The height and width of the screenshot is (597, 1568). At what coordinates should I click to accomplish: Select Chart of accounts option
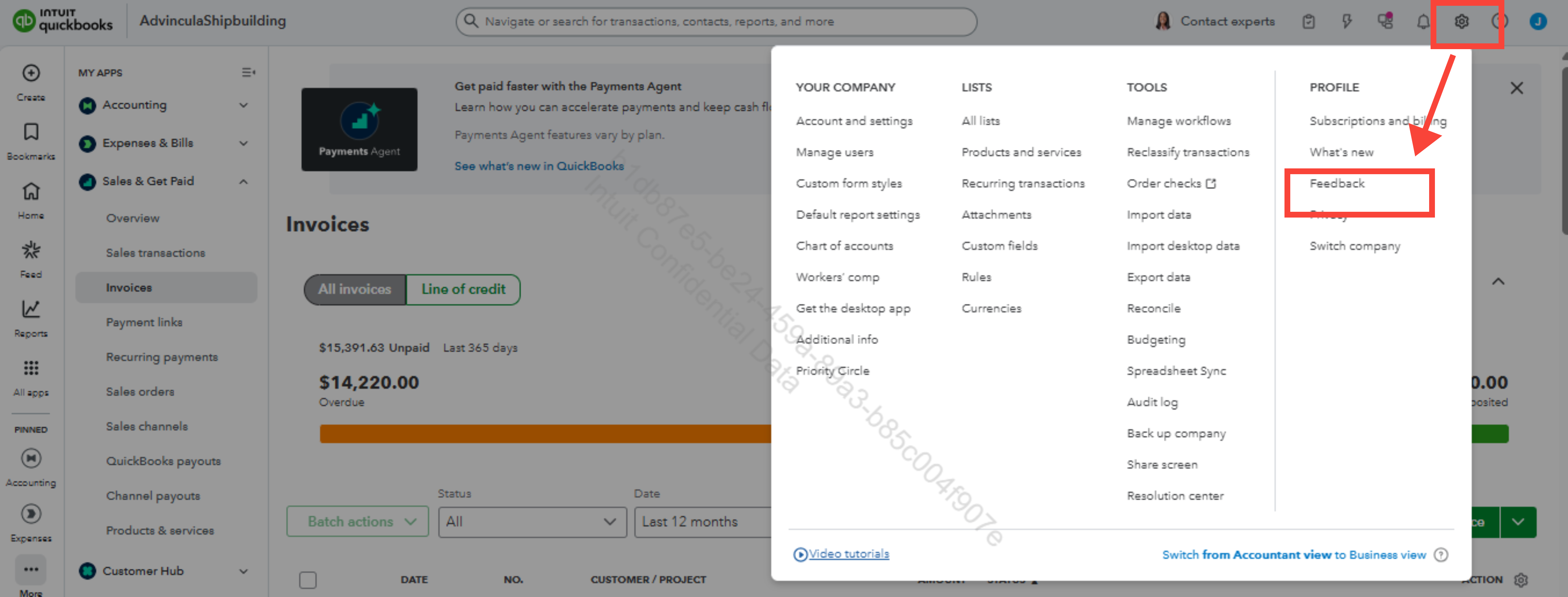point(844,246)
